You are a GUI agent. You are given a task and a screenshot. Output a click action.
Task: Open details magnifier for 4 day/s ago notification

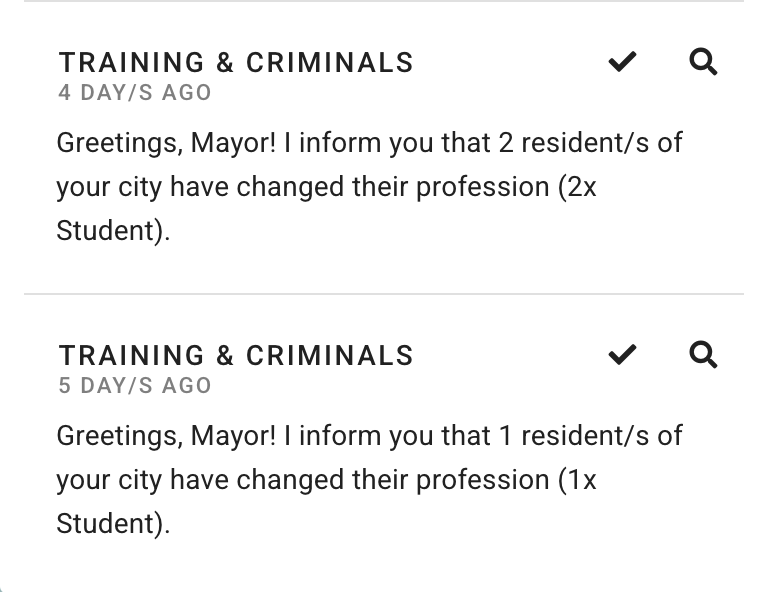(x=703, y=62)
